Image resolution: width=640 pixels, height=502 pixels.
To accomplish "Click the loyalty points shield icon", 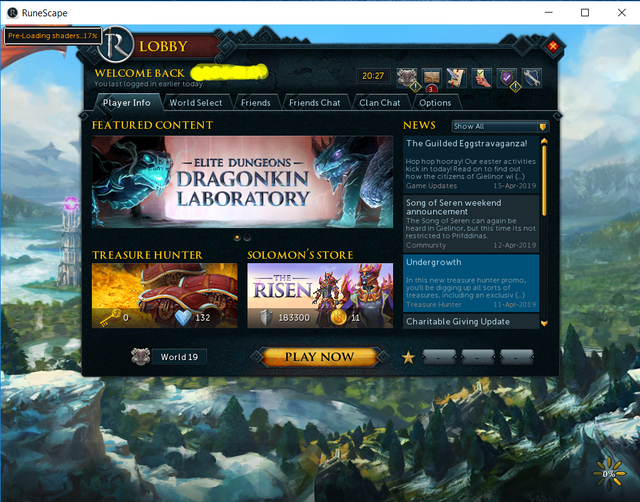I will pyautogui.click(x=266, y=317).
